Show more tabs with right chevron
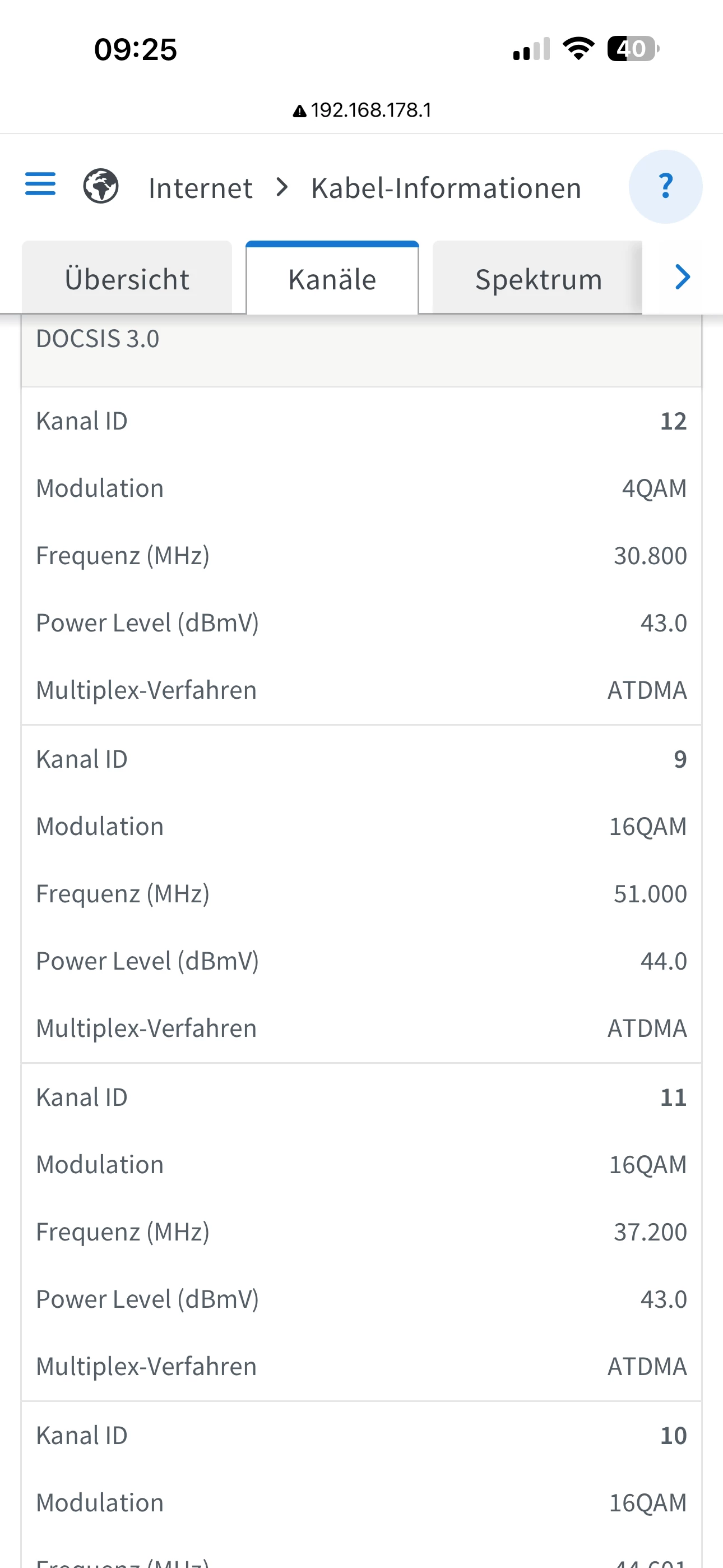The image size is (723, 1568). [683, 278]
